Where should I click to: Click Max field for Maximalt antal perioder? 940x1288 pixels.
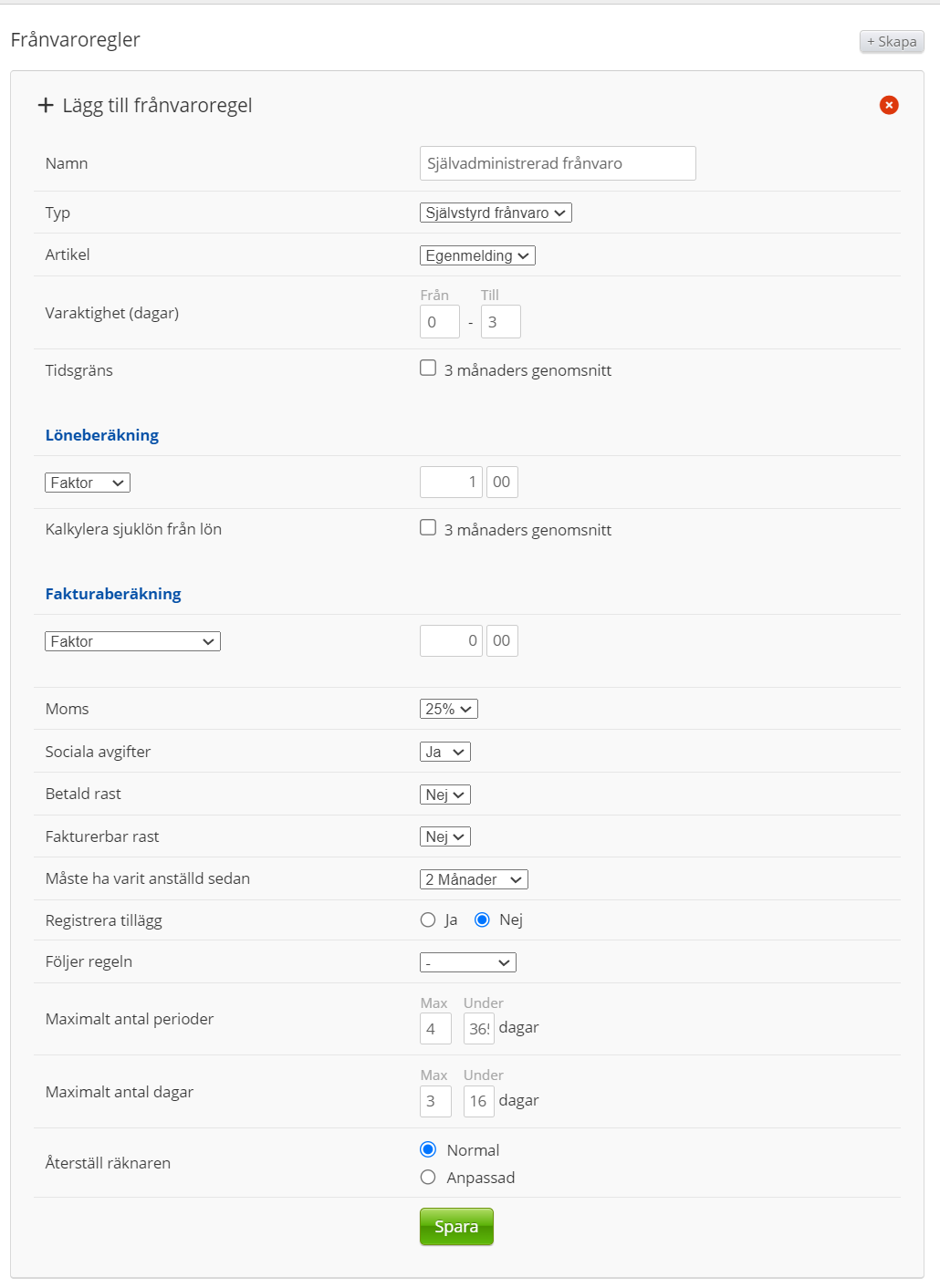[435, 1028]
